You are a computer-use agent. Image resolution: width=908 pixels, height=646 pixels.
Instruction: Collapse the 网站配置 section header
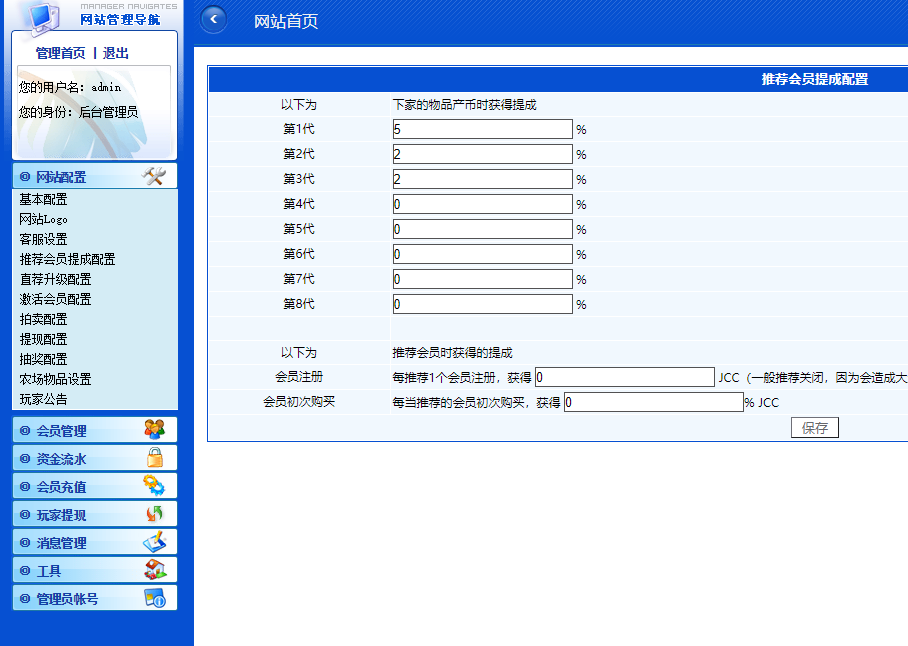pos(61,177)
